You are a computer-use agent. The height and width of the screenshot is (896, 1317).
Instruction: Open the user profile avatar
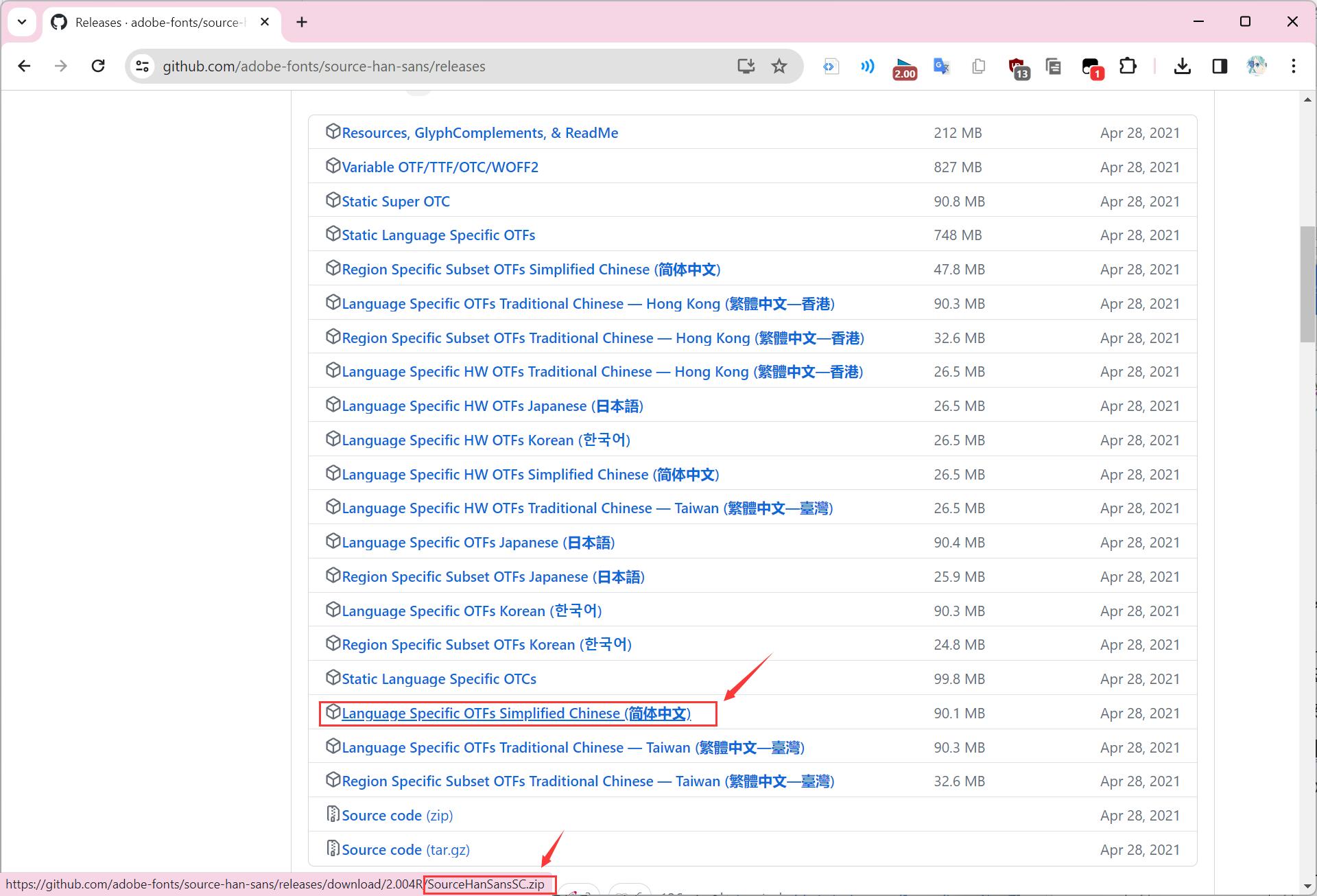(x=1256, y=66)
